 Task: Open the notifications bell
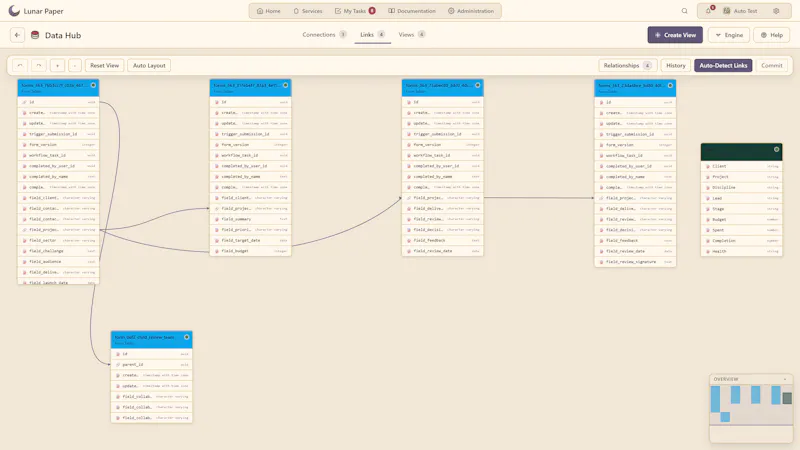click(709, 11)
